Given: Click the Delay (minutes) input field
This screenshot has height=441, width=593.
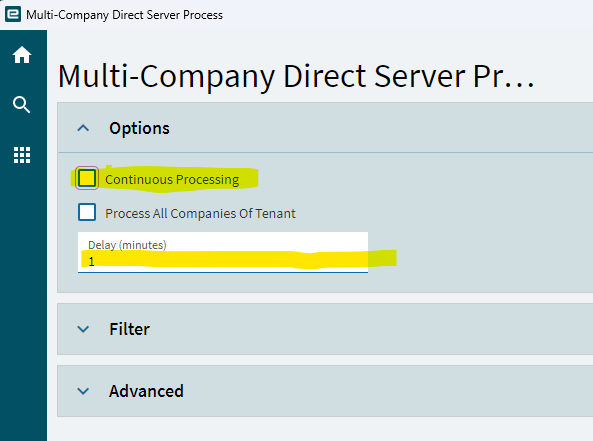Looking at the screenshot, I should point(223,252).
